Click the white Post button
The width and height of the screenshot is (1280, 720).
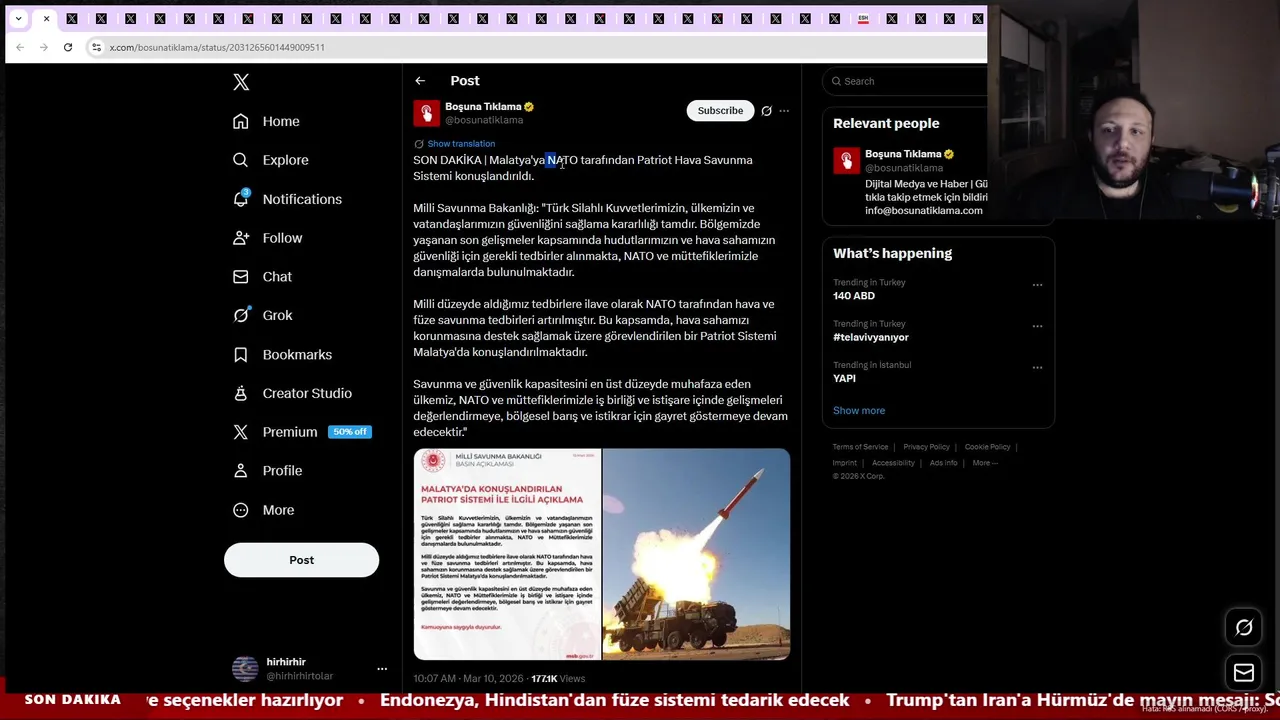tap(301, 560)
